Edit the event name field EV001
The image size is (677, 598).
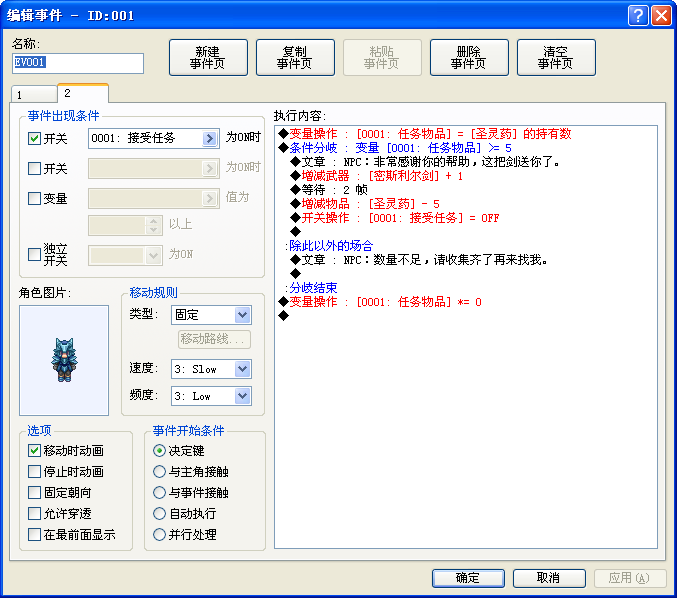pos(78,63)
